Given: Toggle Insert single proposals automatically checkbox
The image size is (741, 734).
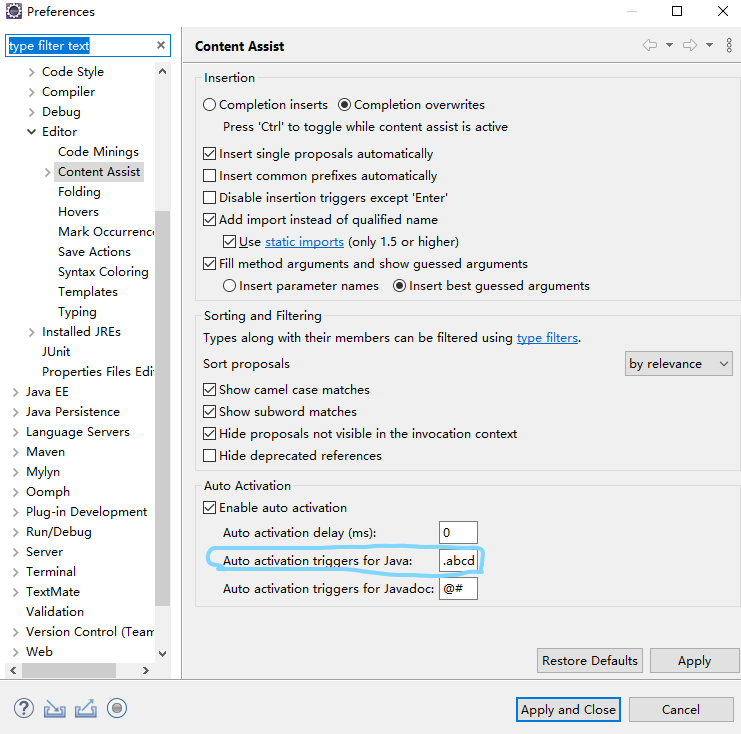Looking at the screenshot, I should 209,154.
